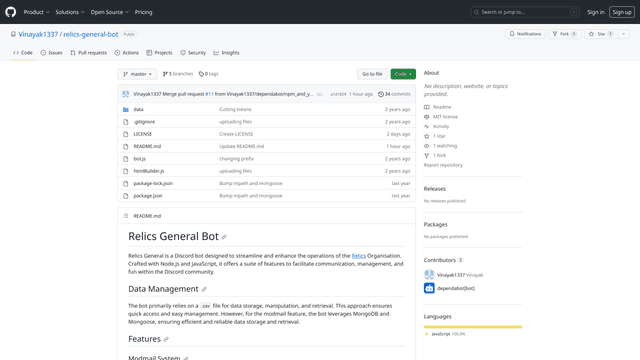Click the Go to file button
This screenshot has height=360, width=640.
[372, 74]
